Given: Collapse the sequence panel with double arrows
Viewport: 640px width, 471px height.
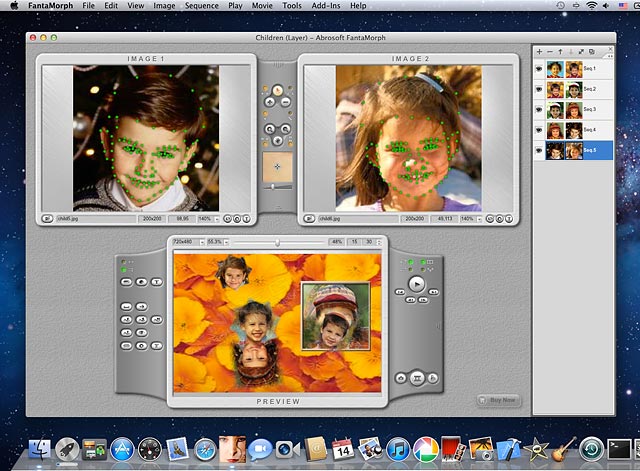Looking at the screenshot, I should [x=610, y=56].
